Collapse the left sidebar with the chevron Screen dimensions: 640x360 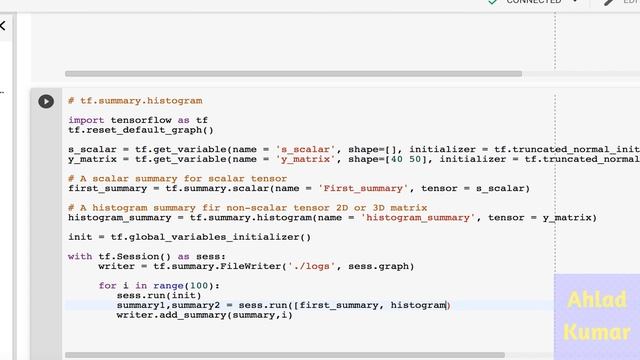pos(2,26)
